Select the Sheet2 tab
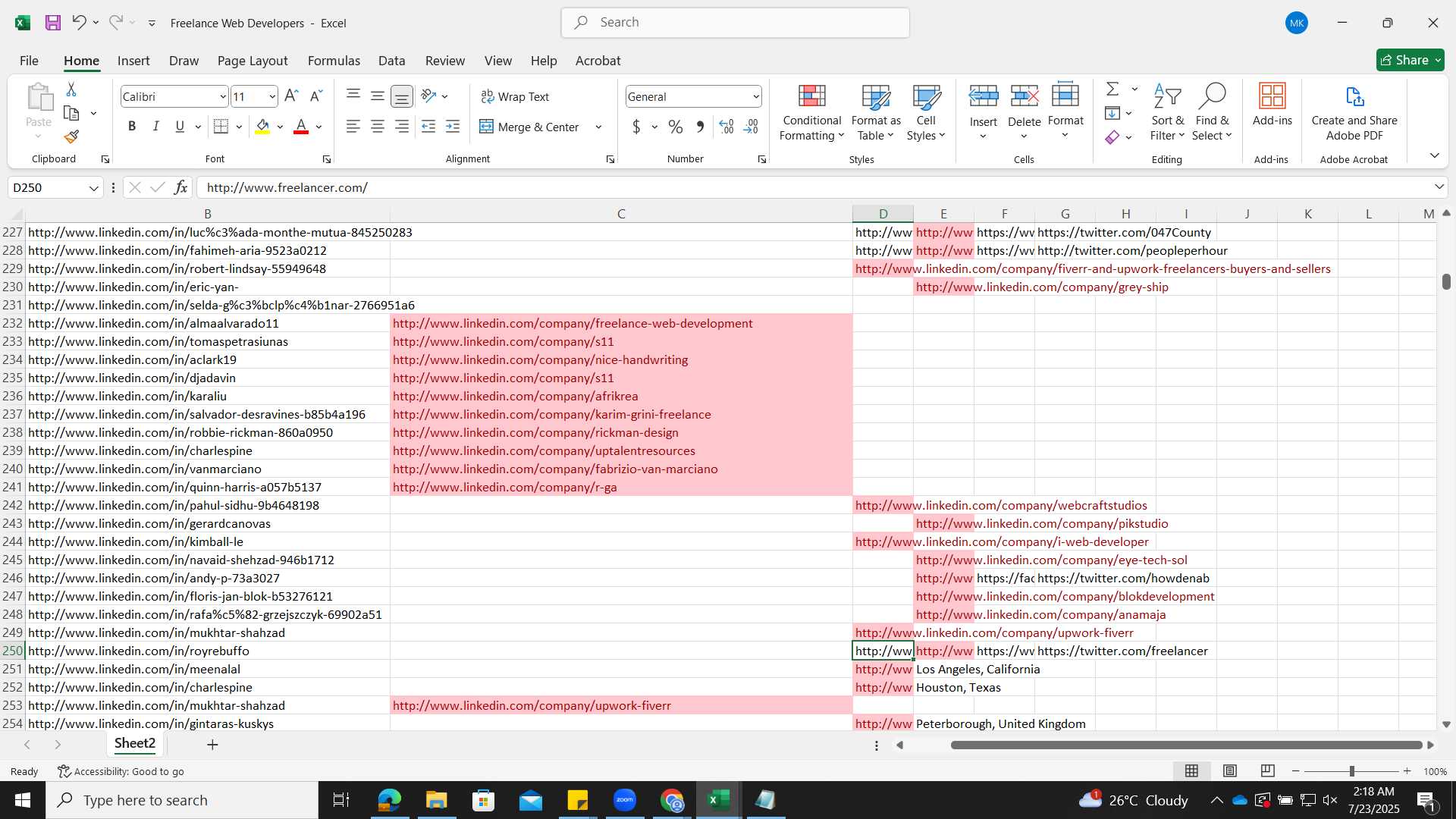The image size is (1456, 819). [135, 744]
